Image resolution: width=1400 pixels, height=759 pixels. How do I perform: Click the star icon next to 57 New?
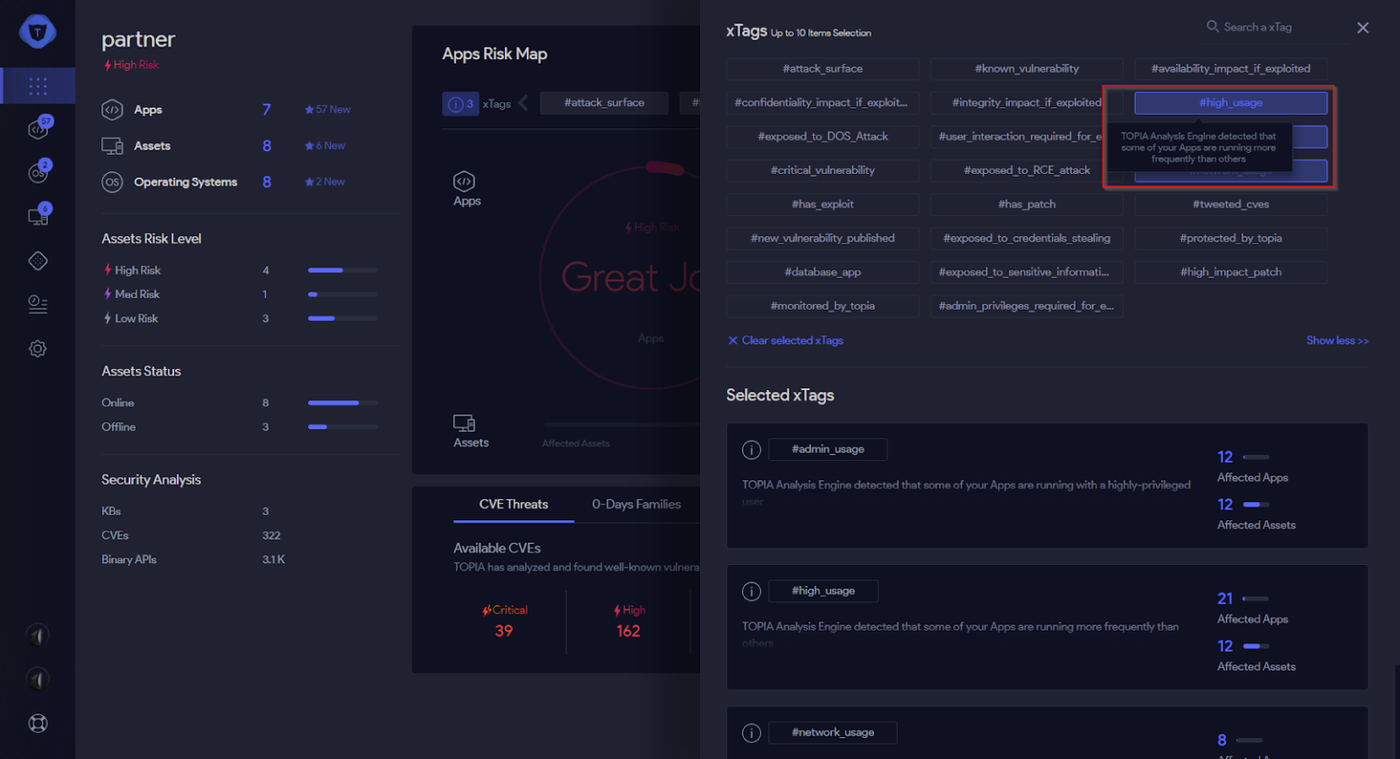[x=310, y=110]
